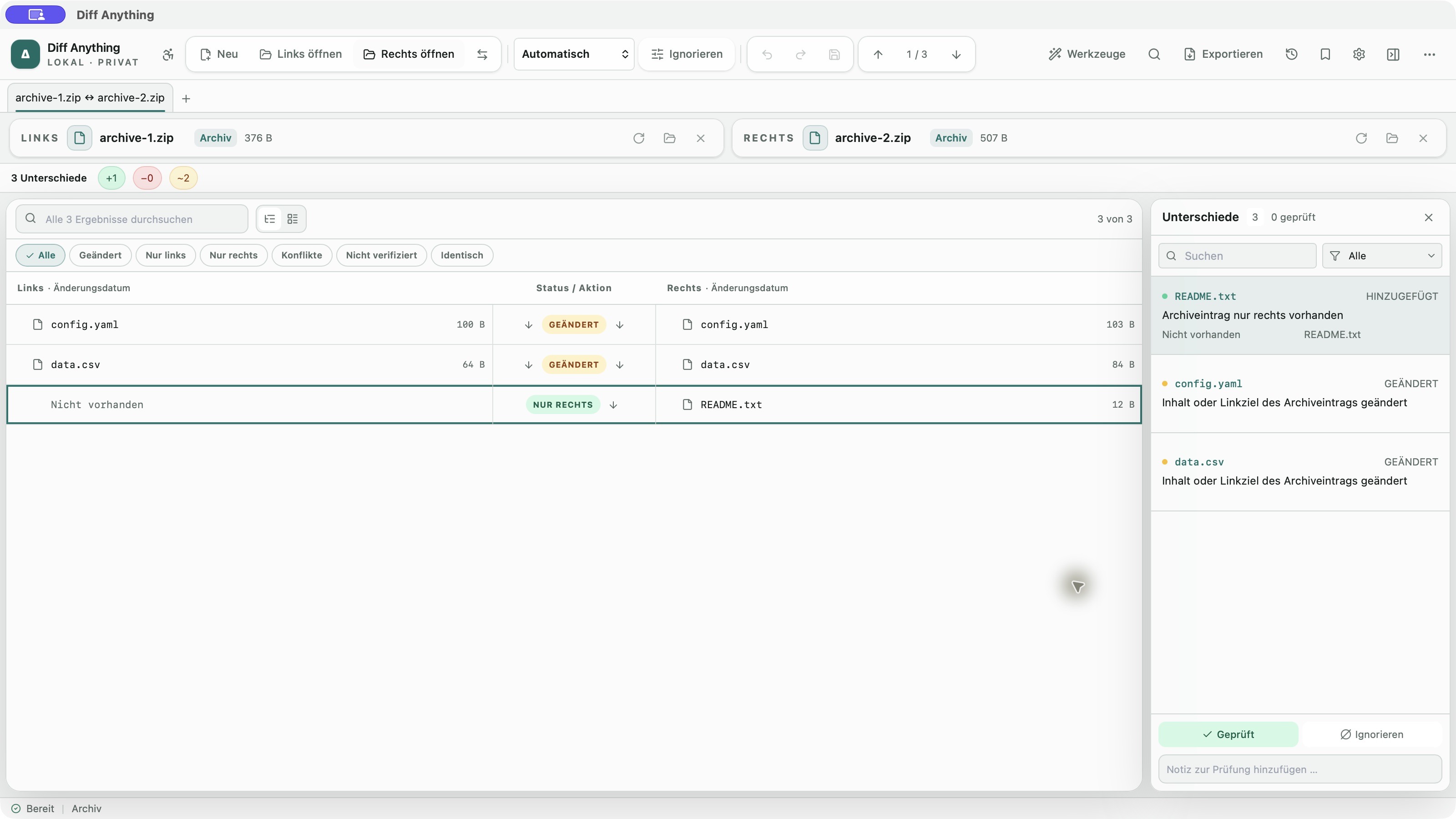Click the redo arrow icon
Screen dimensions: 1456x819
(x=800, y=54)
